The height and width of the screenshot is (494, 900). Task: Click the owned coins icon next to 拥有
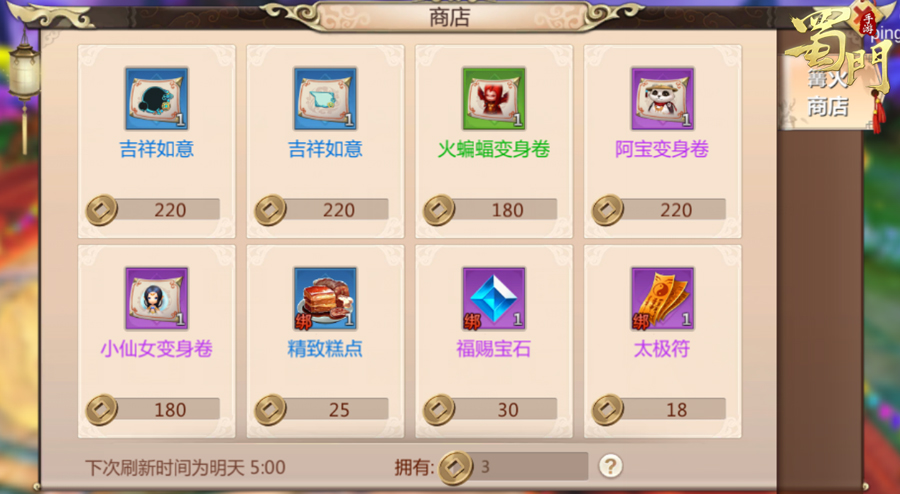[x=456, y=467]
